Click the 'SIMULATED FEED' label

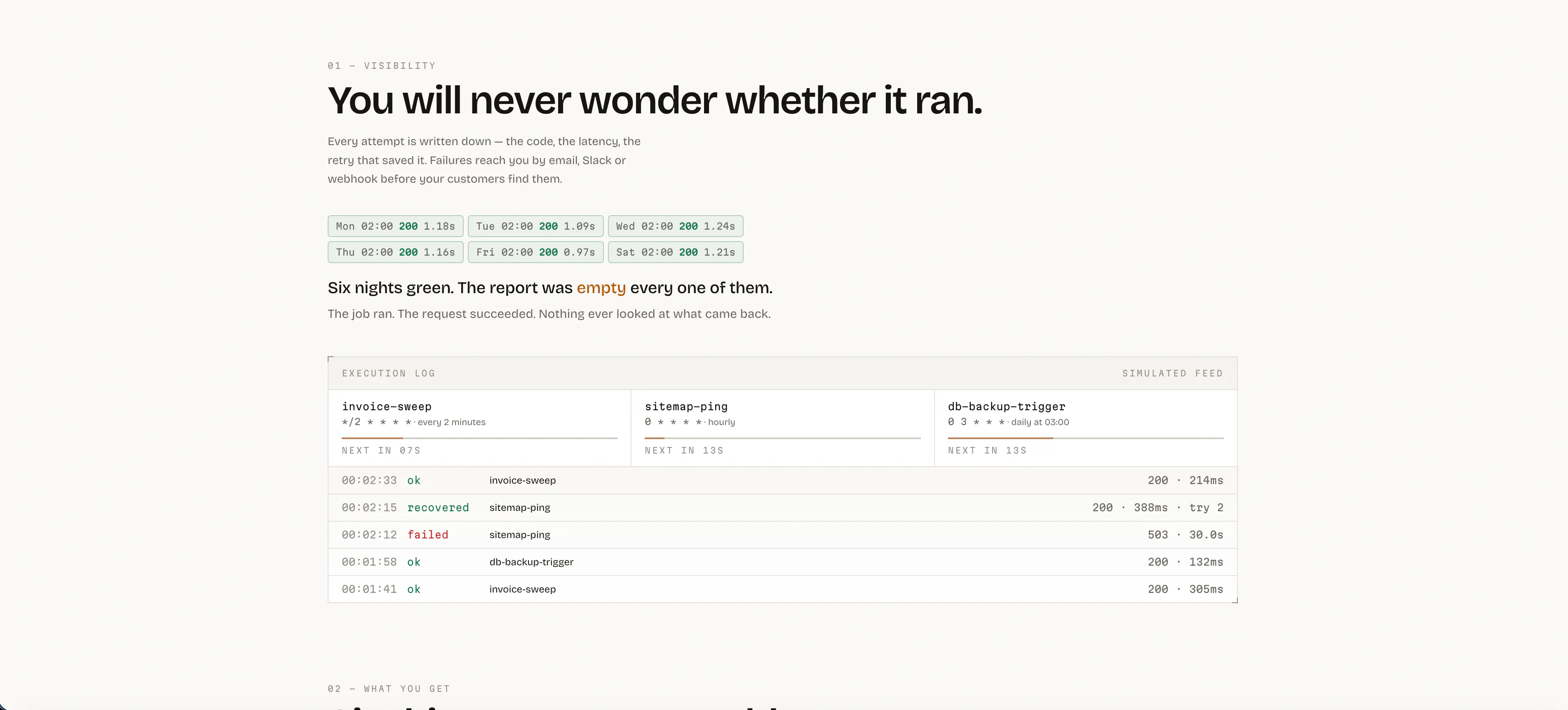1172,373
